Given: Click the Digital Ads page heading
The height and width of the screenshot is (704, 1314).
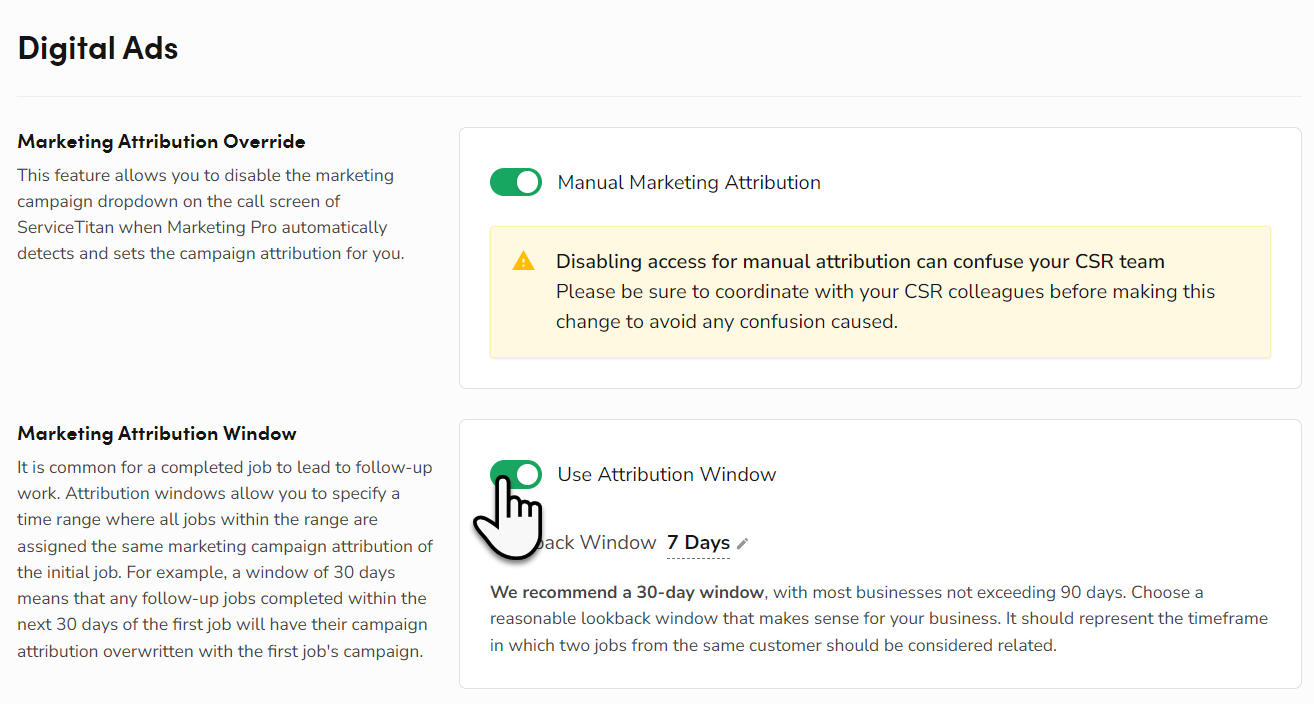Looking at the screenshot, I should (x=97, y=47).
